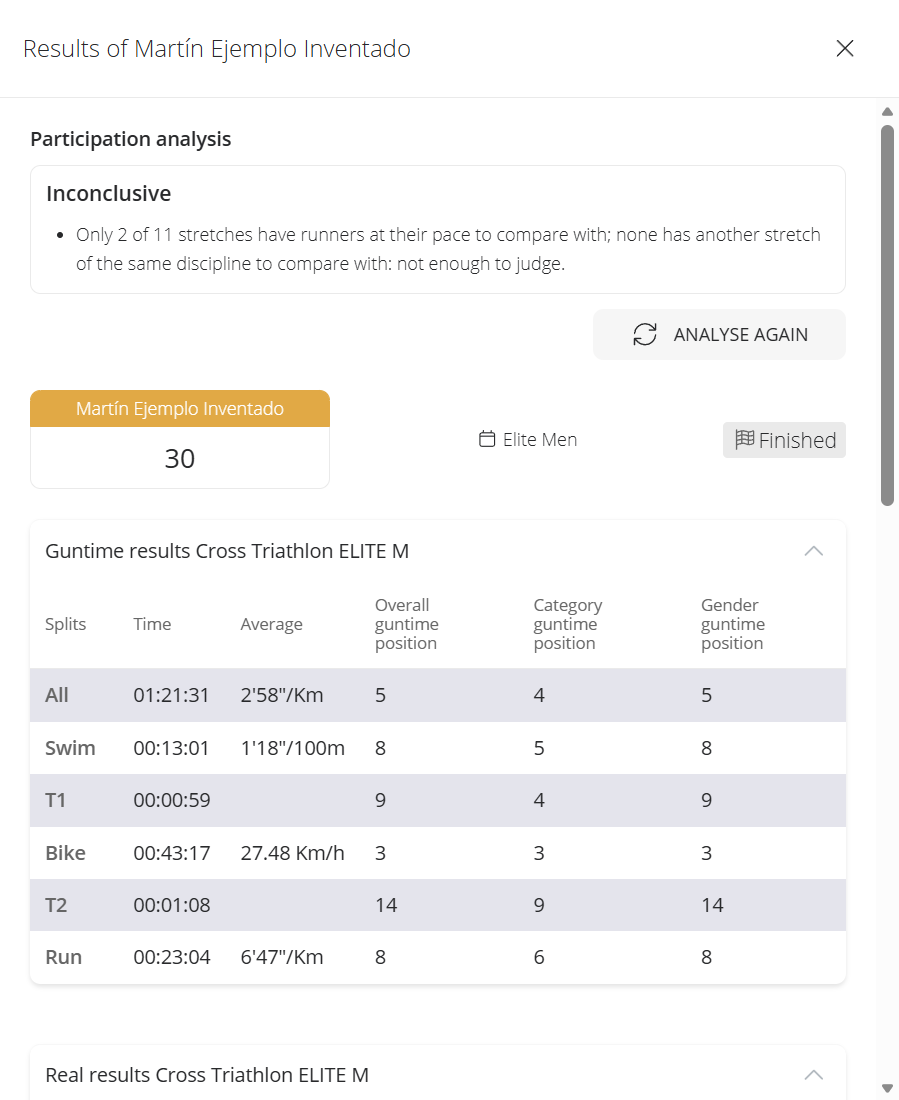Click the scrollbar down arrow
This screenshot has width=899, height=1100.
pos(887,1088)
